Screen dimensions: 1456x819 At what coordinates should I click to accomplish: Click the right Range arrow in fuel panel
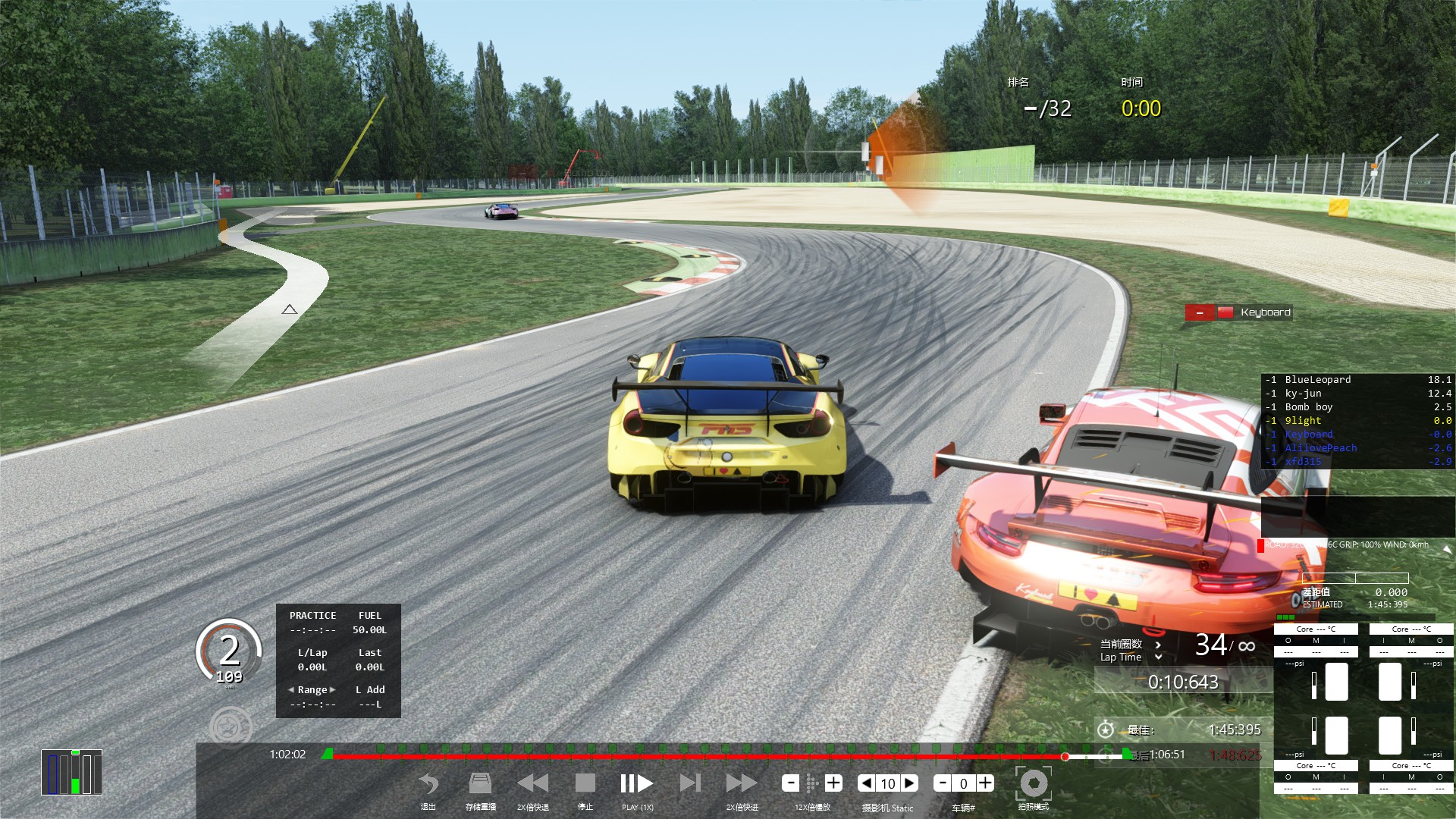(332, 689)
